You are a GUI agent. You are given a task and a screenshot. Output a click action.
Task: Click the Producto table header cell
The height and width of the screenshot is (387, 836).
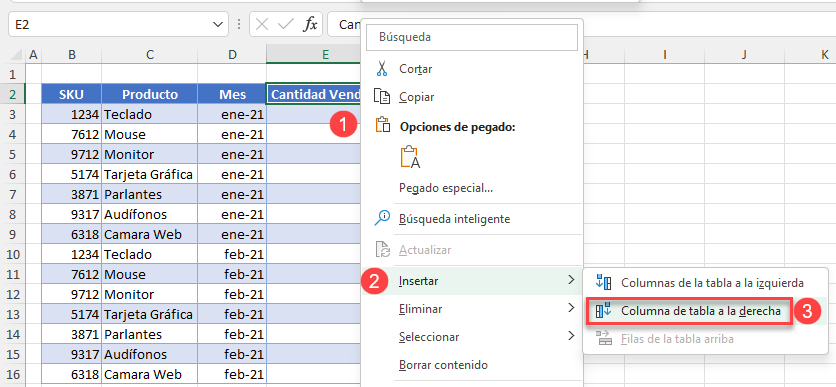click(149, 94)
